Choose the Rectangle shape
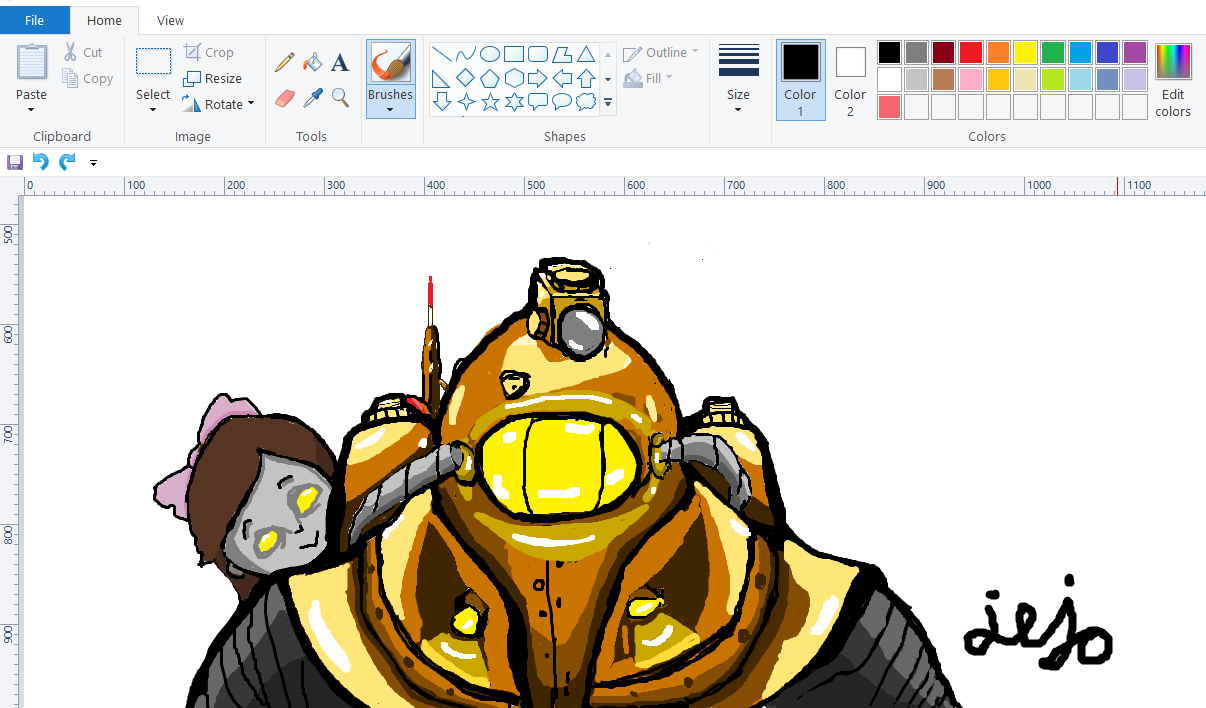Viewport: 1206px width, 708px height. click(x=514, y=54)
